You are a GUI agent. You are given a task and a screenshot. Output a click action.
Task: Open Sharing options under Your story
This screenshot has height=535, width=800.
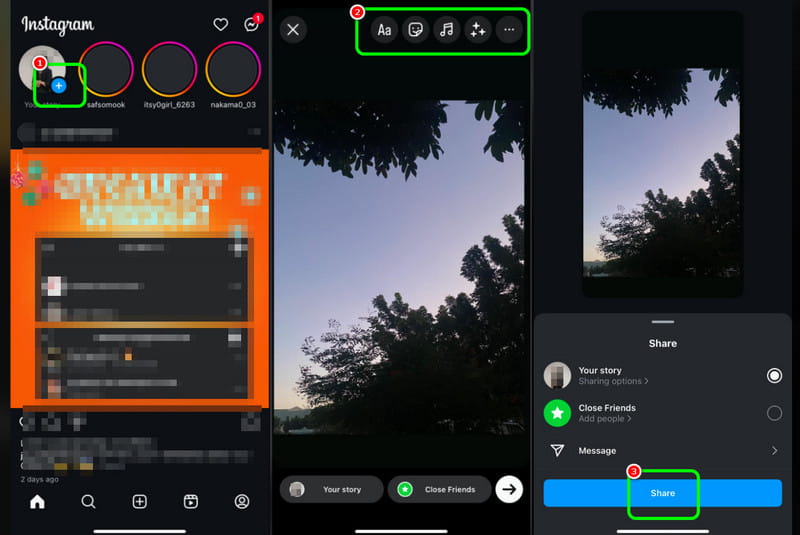613,382
